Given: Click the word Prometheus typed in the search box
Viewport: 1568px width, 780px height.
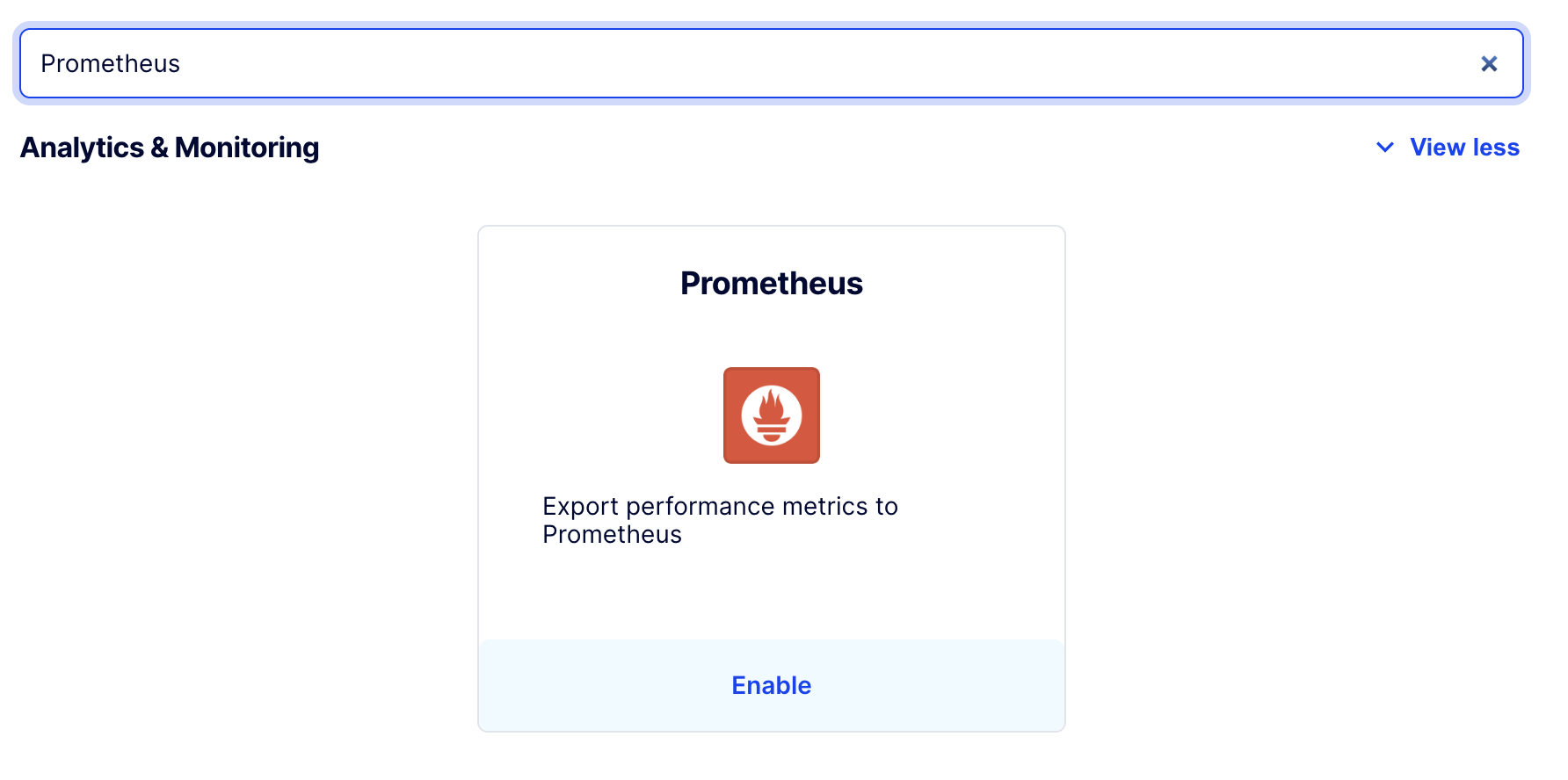Looking at the screenshot, I should (111, 63).
